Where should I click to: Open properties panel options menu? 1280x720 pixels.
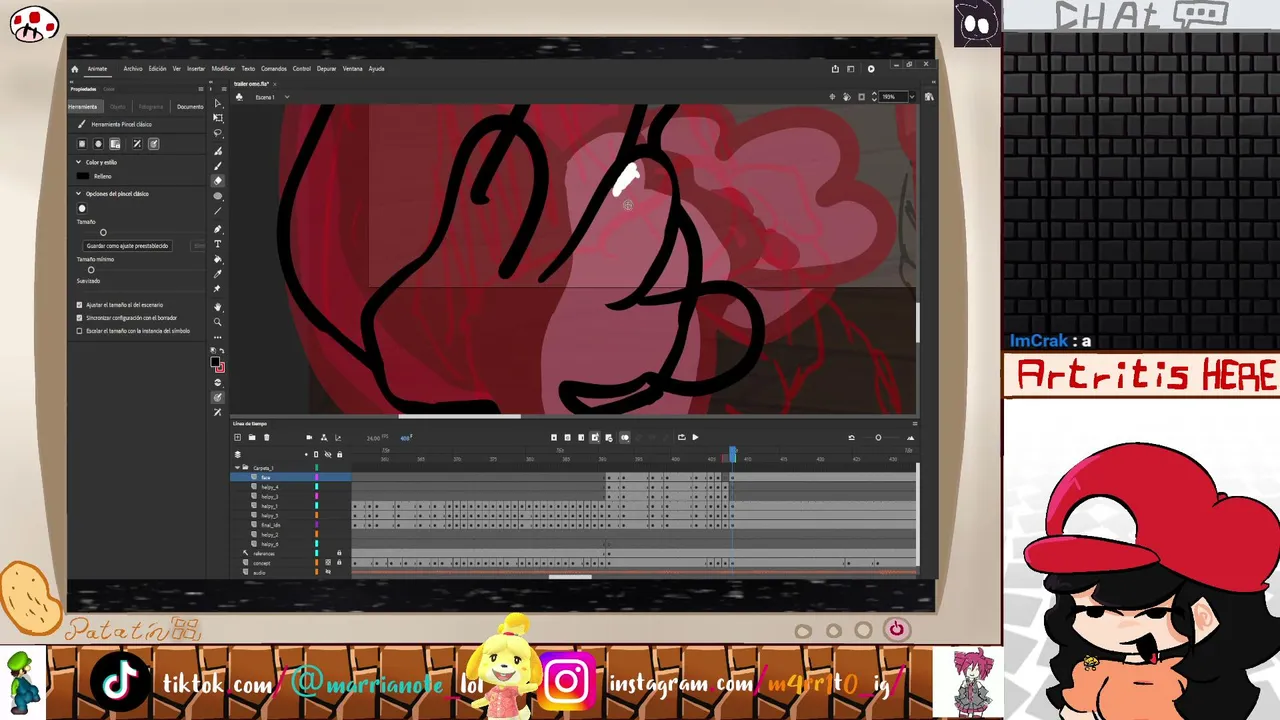200,89
